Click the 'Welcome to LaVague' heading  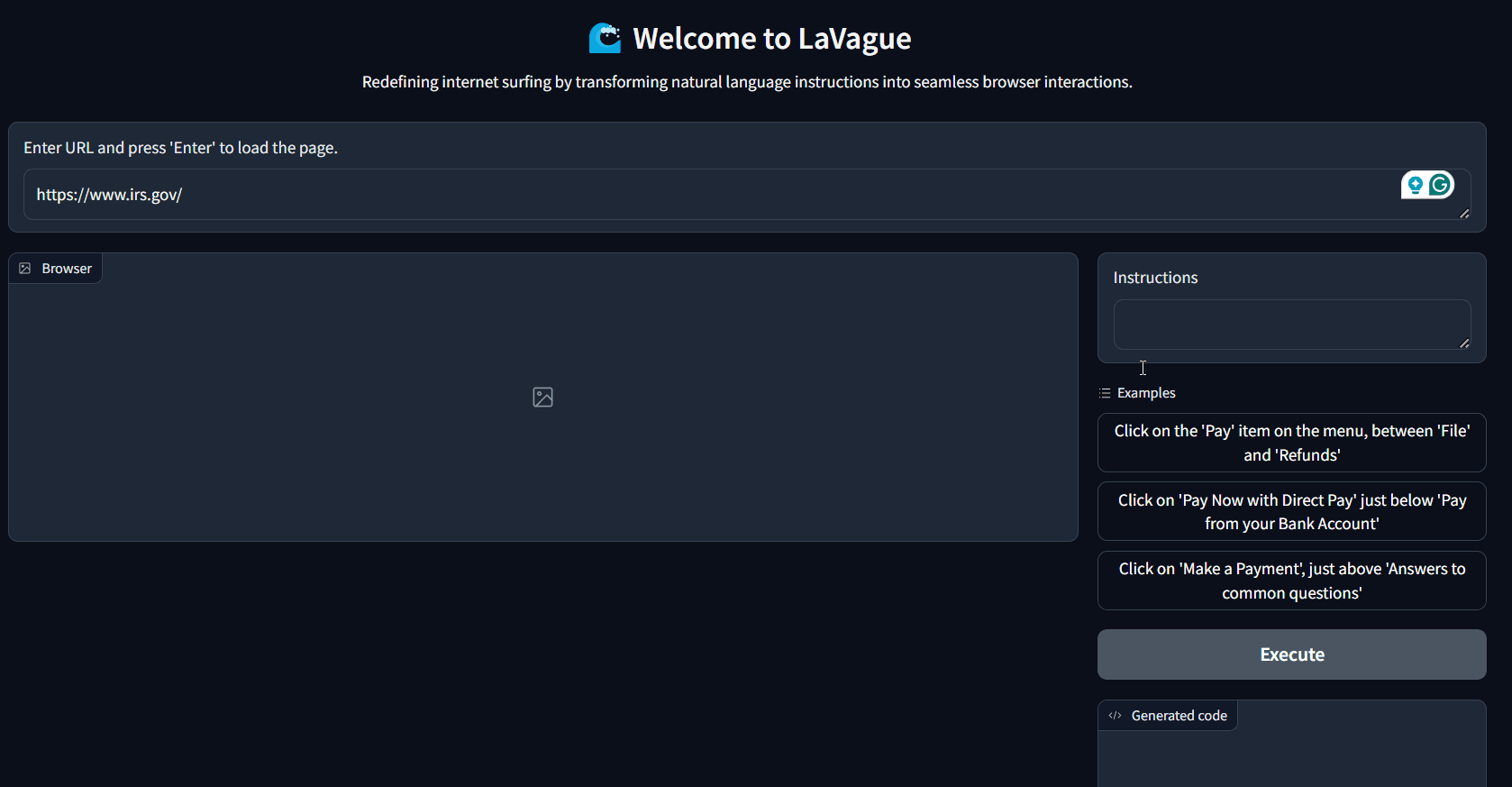(771, 39)
